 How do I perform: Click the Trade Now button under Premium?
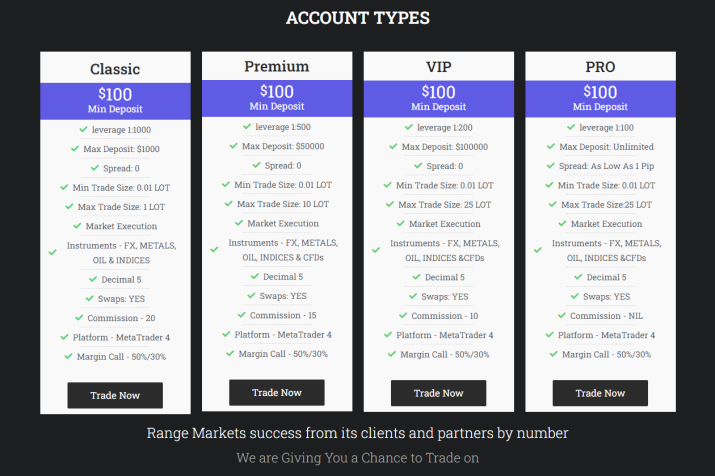[277, 393]
